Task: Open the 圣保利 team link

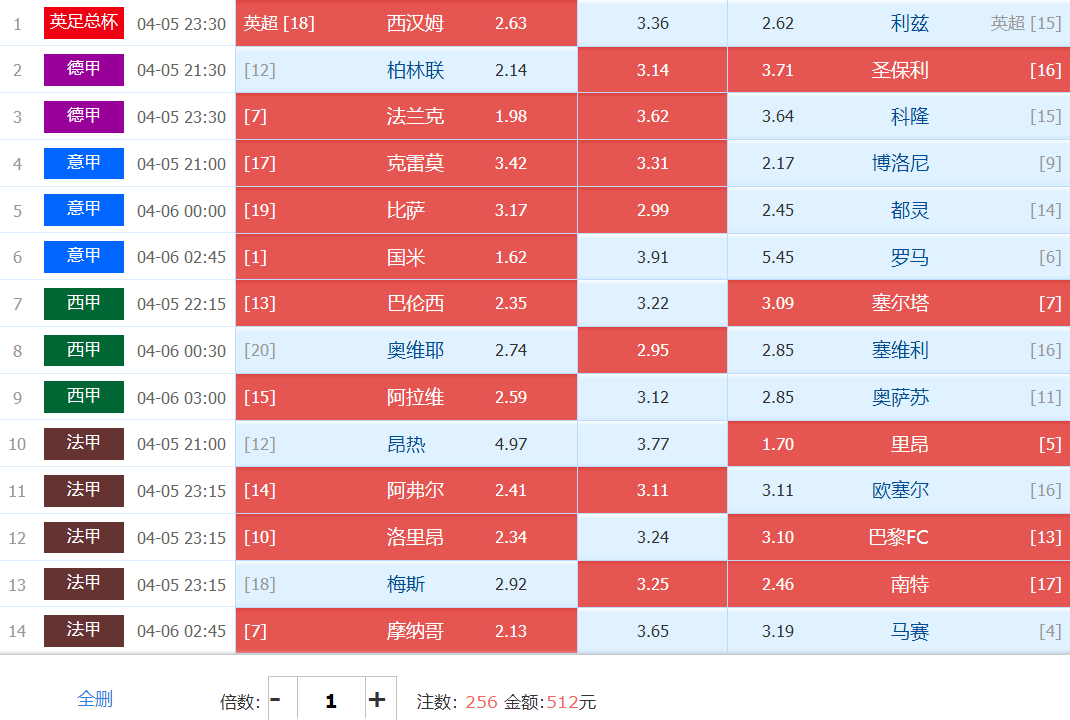Action: pyautogui.click(x=900, y=70)
